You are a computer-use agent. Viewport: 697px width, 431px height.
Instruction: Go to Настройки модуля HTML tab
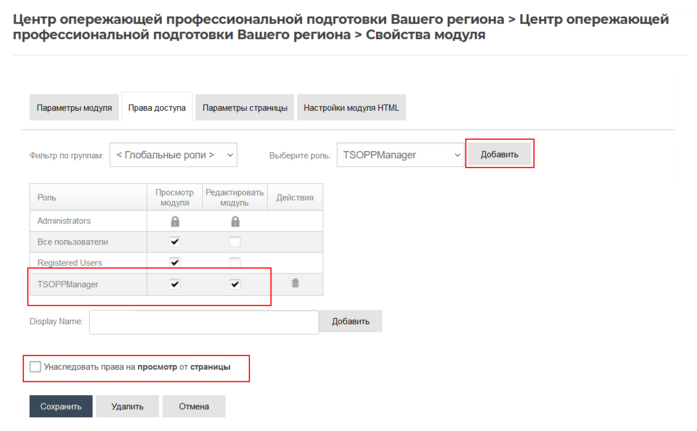350,108
